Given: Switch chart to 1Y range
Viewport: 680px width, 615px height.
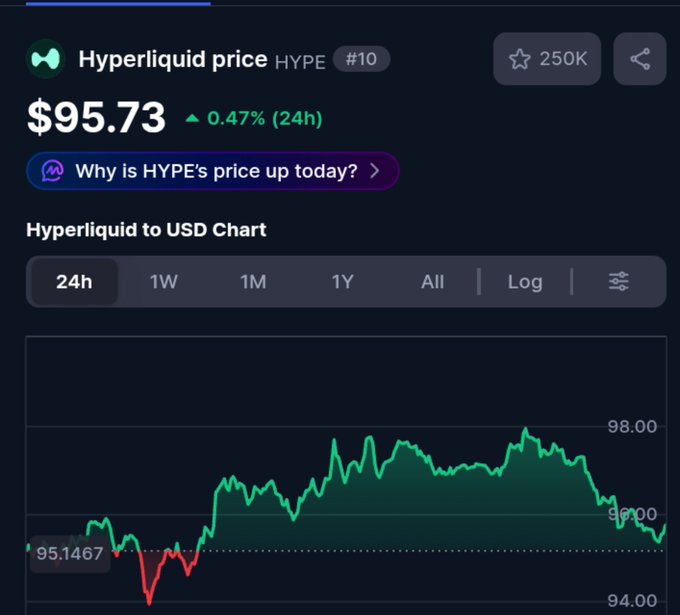Looking at the screenshot, I should [343, 282].
